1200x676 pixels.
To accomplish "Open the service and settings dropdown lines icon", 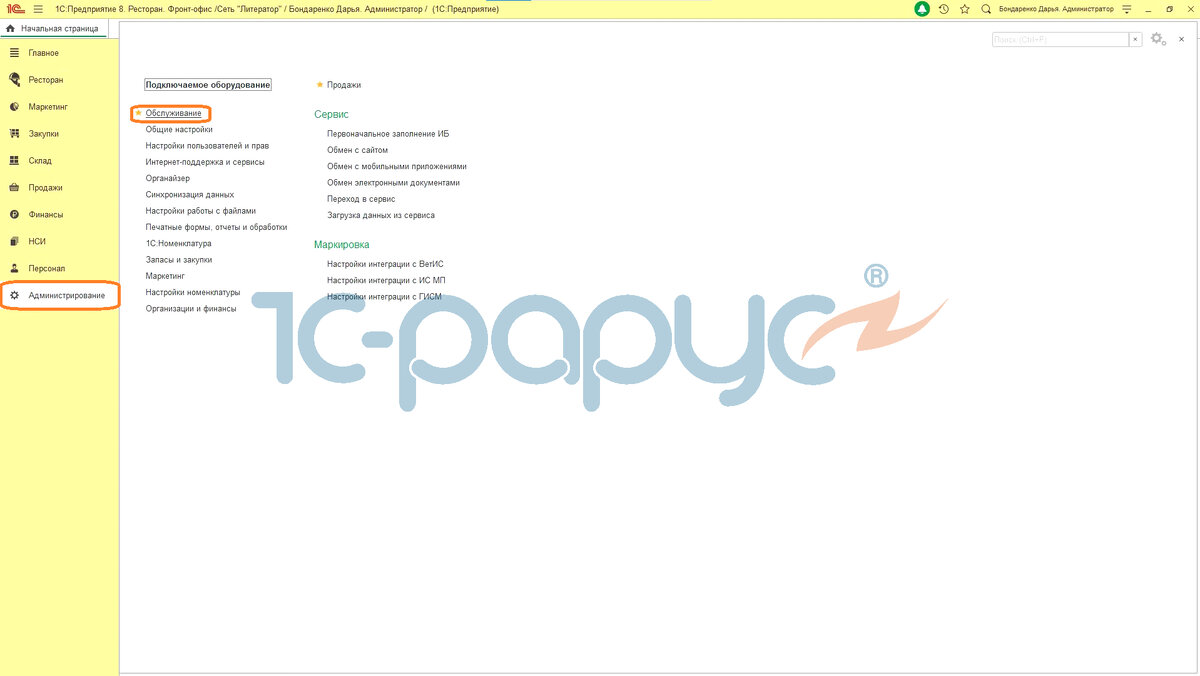I will [1128, 9].
